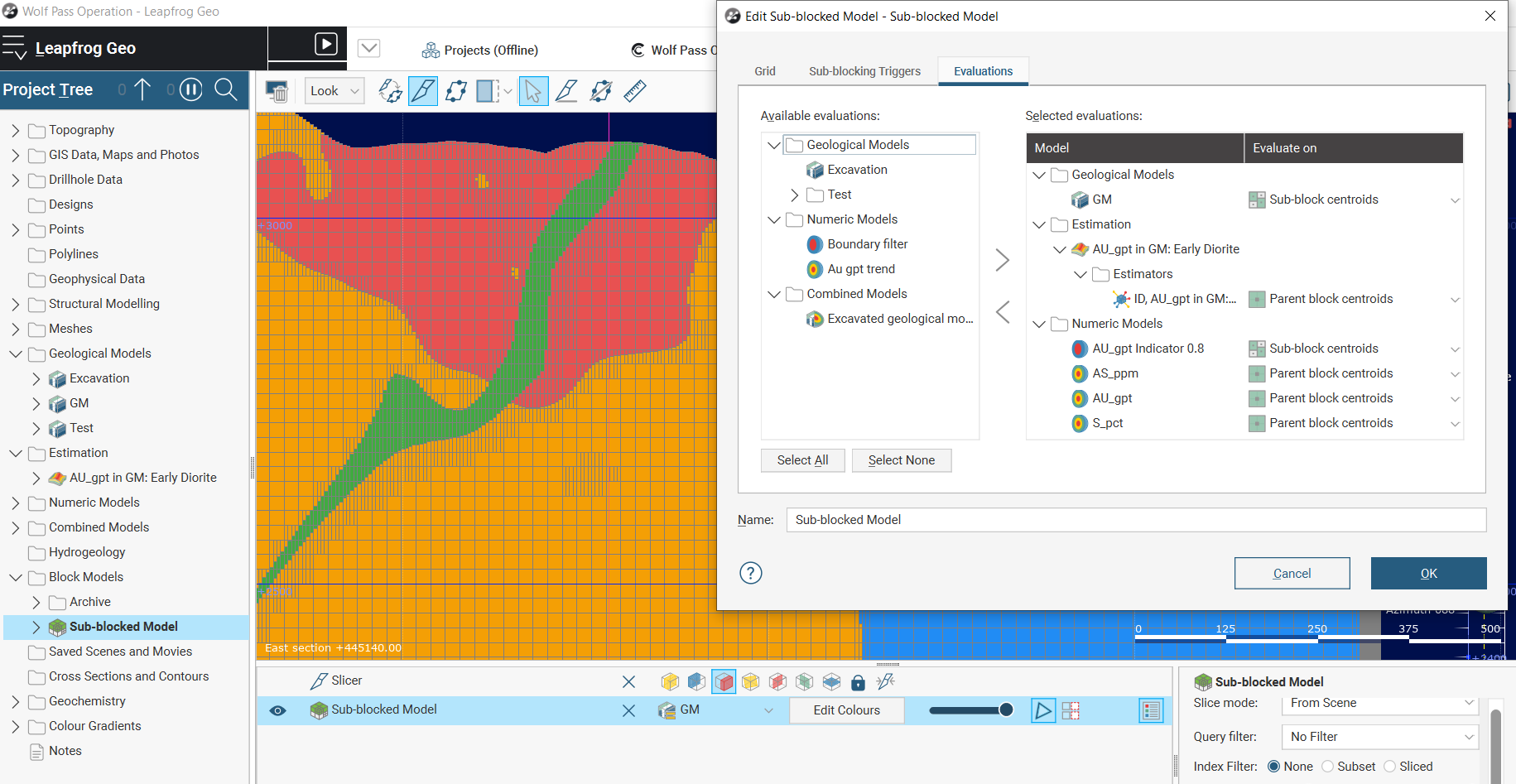The height and width of the screenshot is (784, 1516).
Task: Choose the Select objects arrow tool
Action: point(533,91)
